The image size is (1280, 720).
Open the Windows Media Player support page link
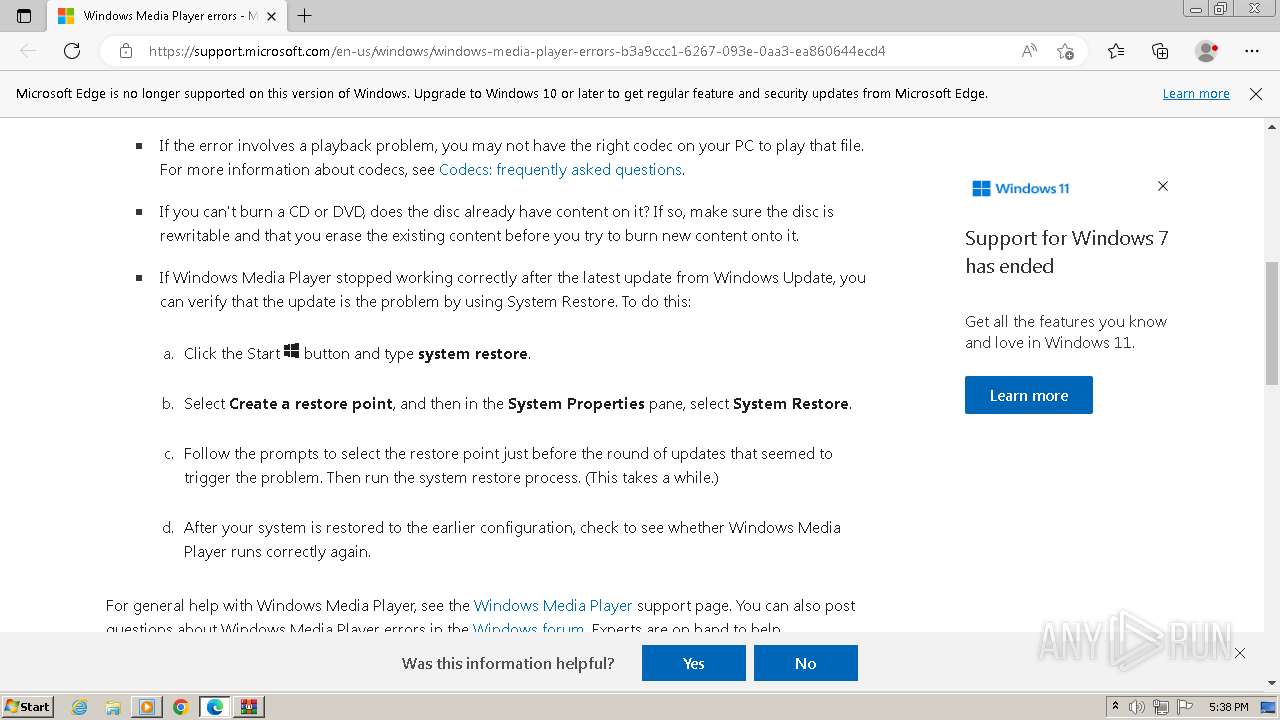point(553,606)
